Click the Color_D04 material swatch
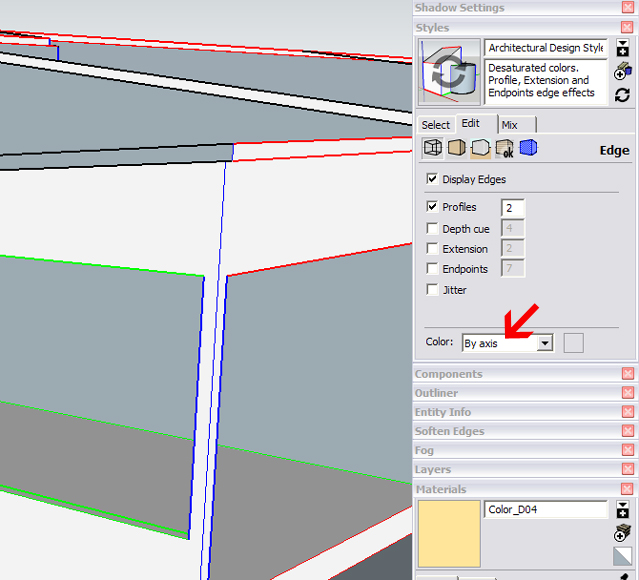 pyautogui.click(x=448, y=535)
